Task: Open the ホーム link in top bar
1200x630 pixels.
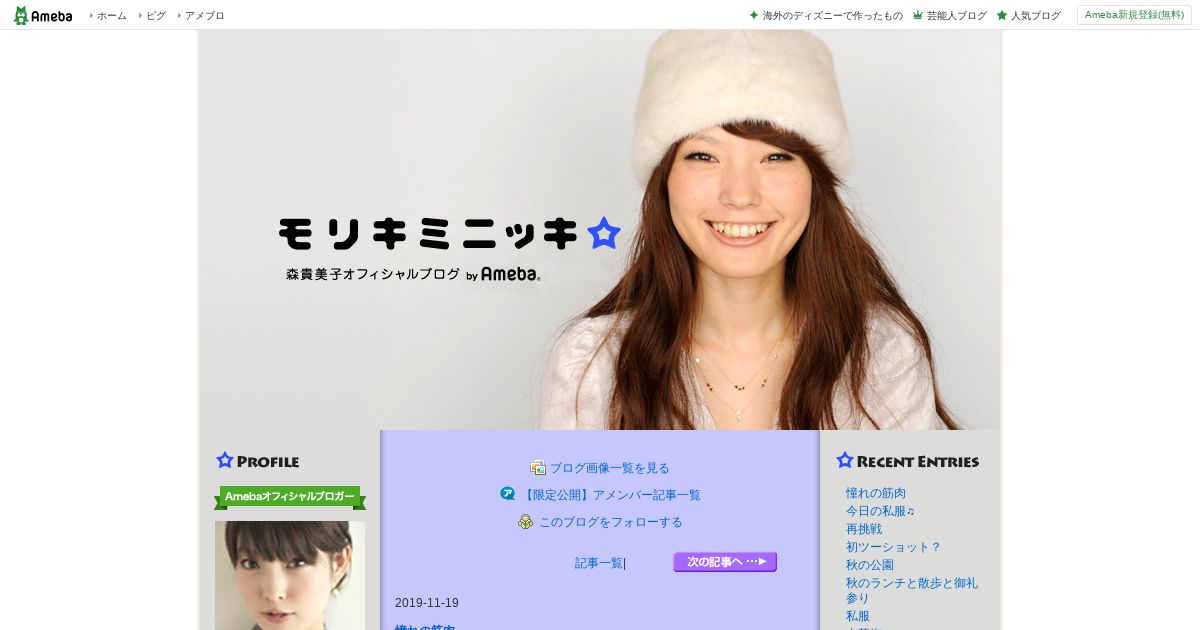Action: [112, 16]
